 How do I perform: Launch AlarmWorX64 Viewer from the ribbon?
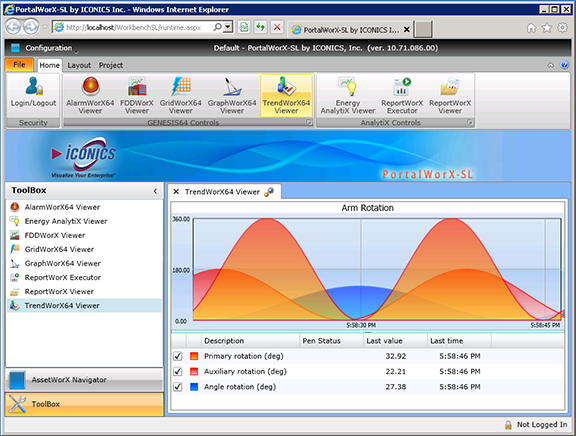click(x=90, y=95)
